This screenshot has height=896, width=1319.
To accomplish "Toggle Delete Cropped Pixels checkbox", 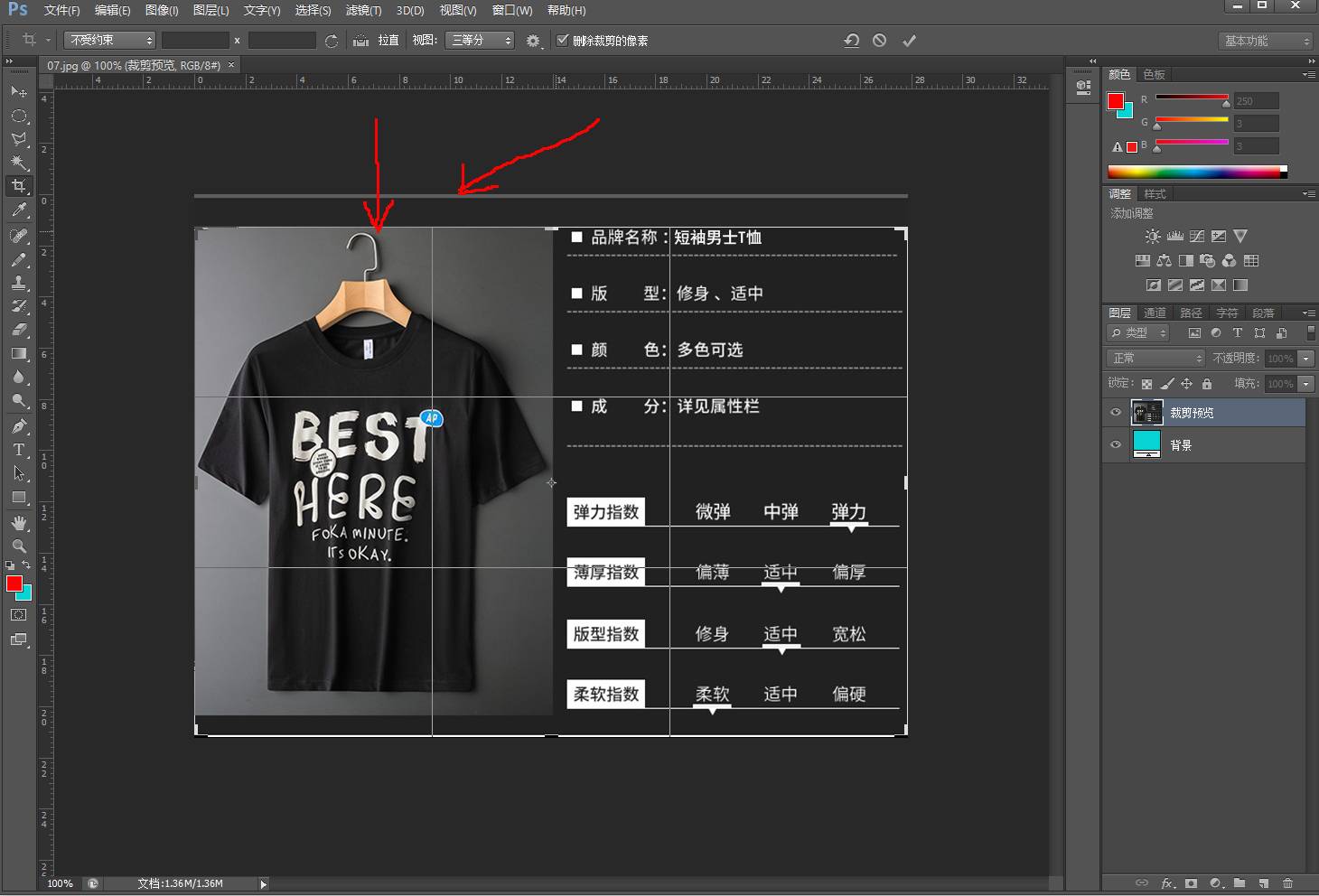I will coord(562,41).
